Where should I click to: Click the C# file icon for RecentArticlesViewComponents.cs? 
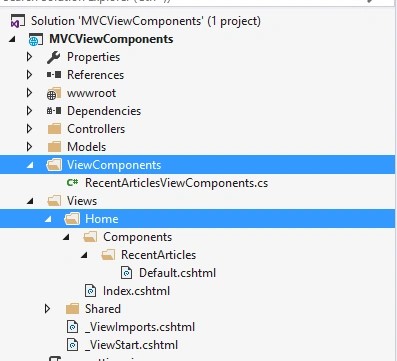(x=72, y=183)
